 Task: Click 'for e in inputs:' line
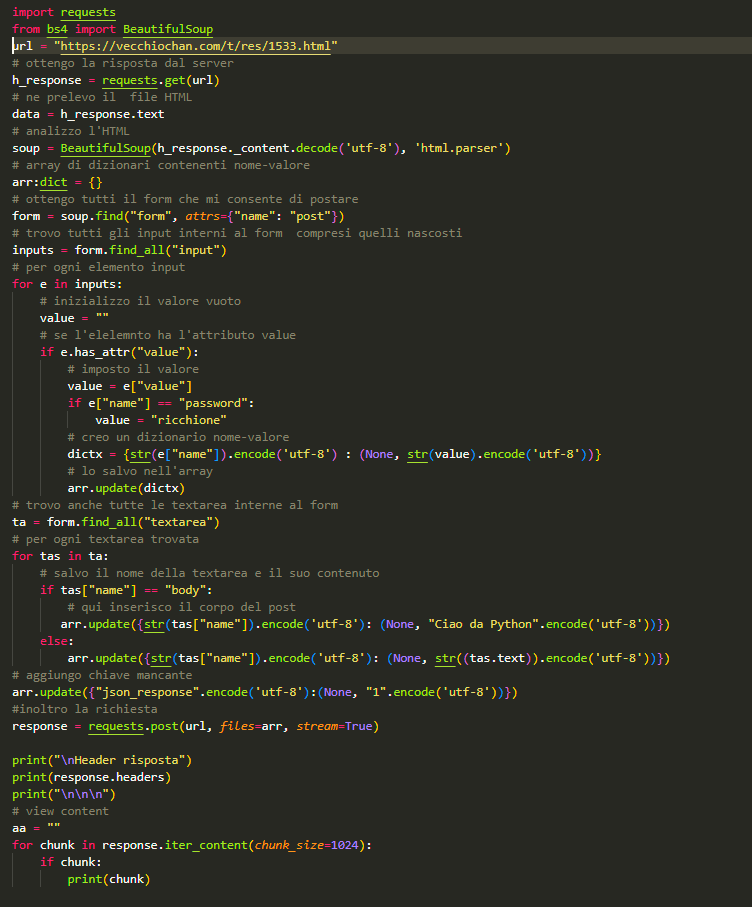(x=67, y=284)
